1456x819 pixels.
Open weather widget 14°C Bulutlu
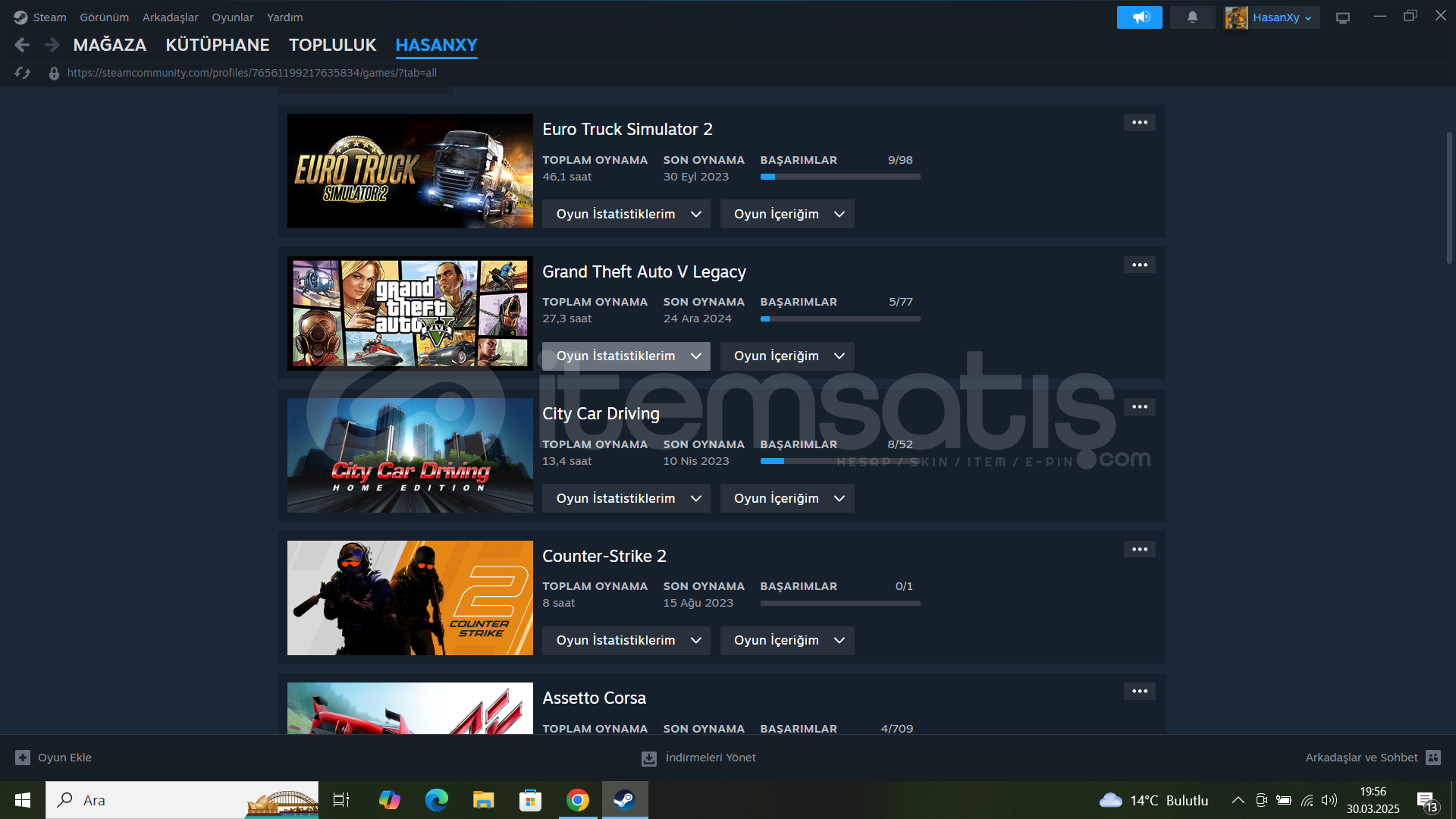[1154, 800]
